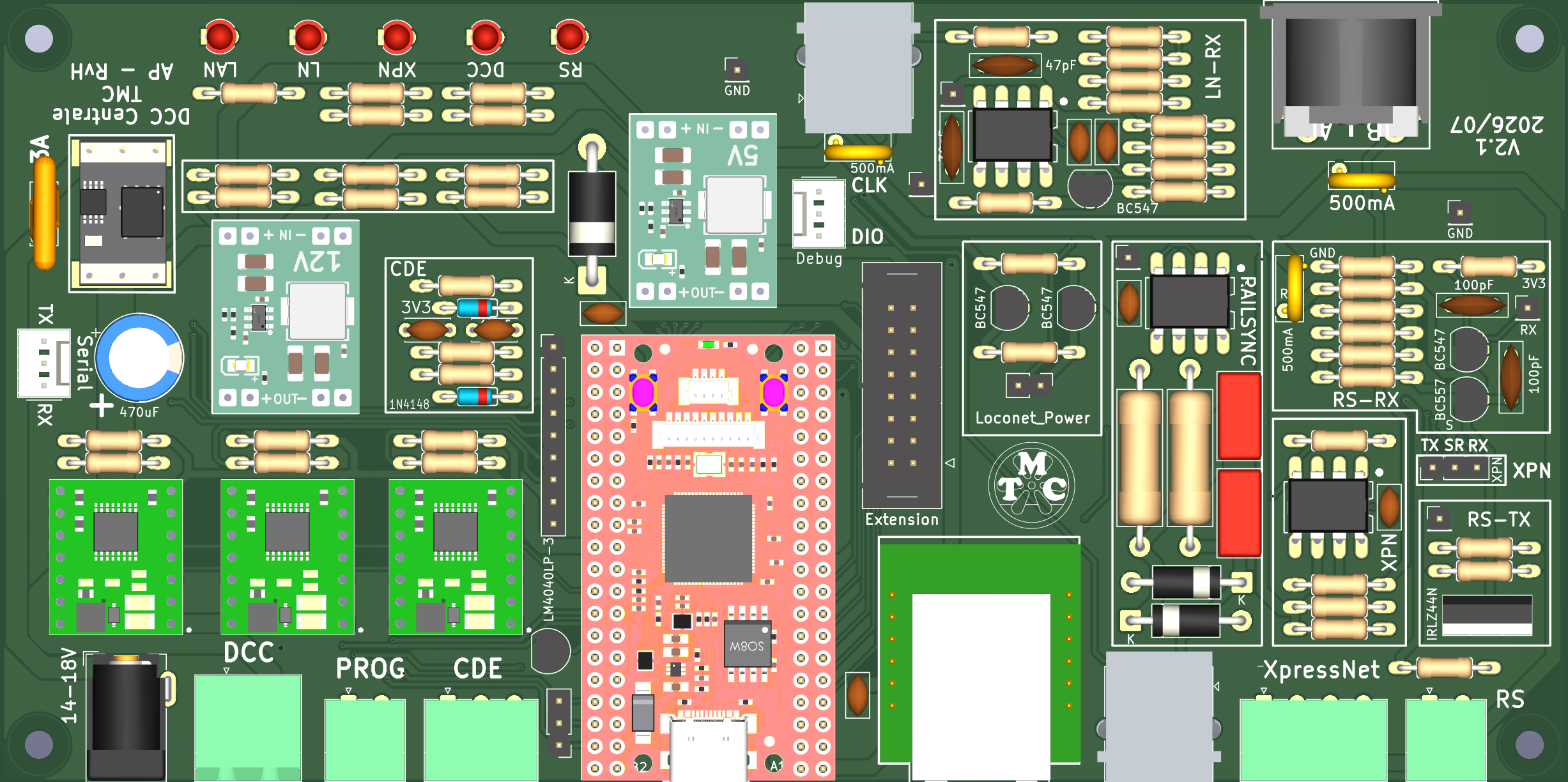
Task: Select the M8OS chip on the pink board
Action: 748,644
